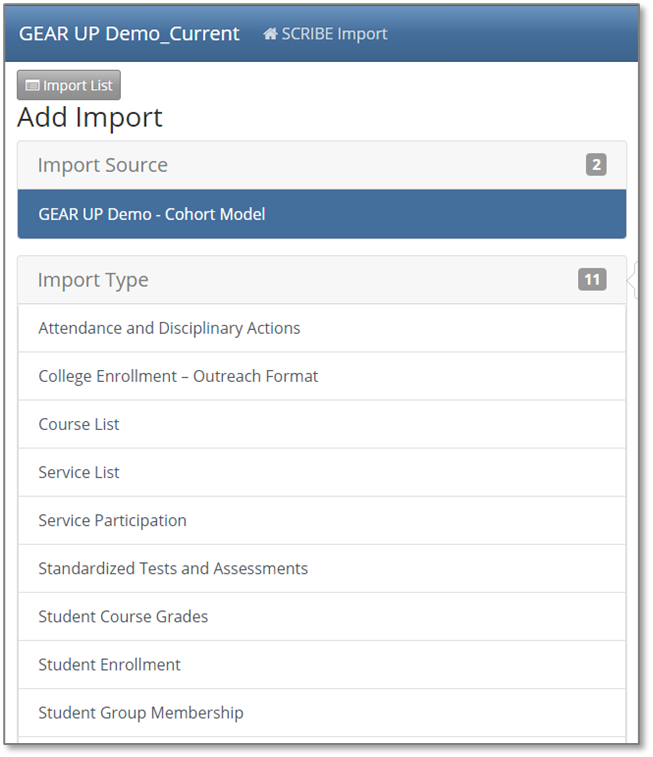Select the Student Enrollment import type
This screenshot has height=757, width=653.
point(109,664)
